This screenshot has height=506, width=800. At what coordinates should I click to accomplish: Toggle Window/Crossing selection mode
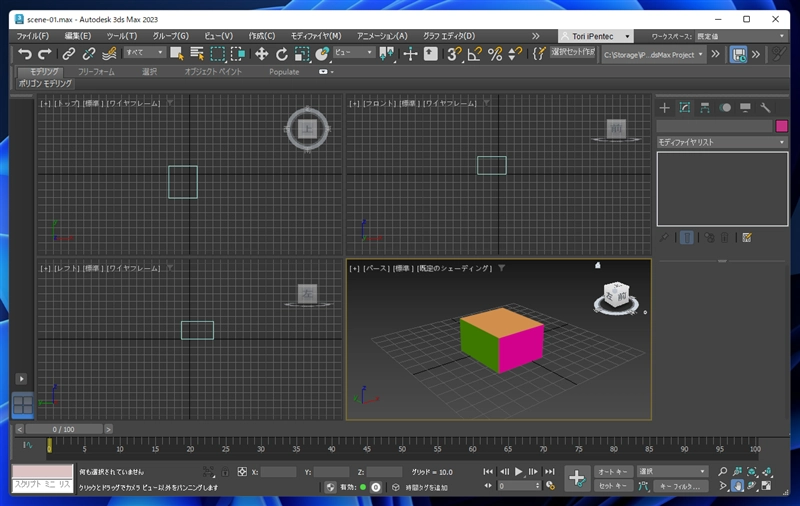[238, 54]
